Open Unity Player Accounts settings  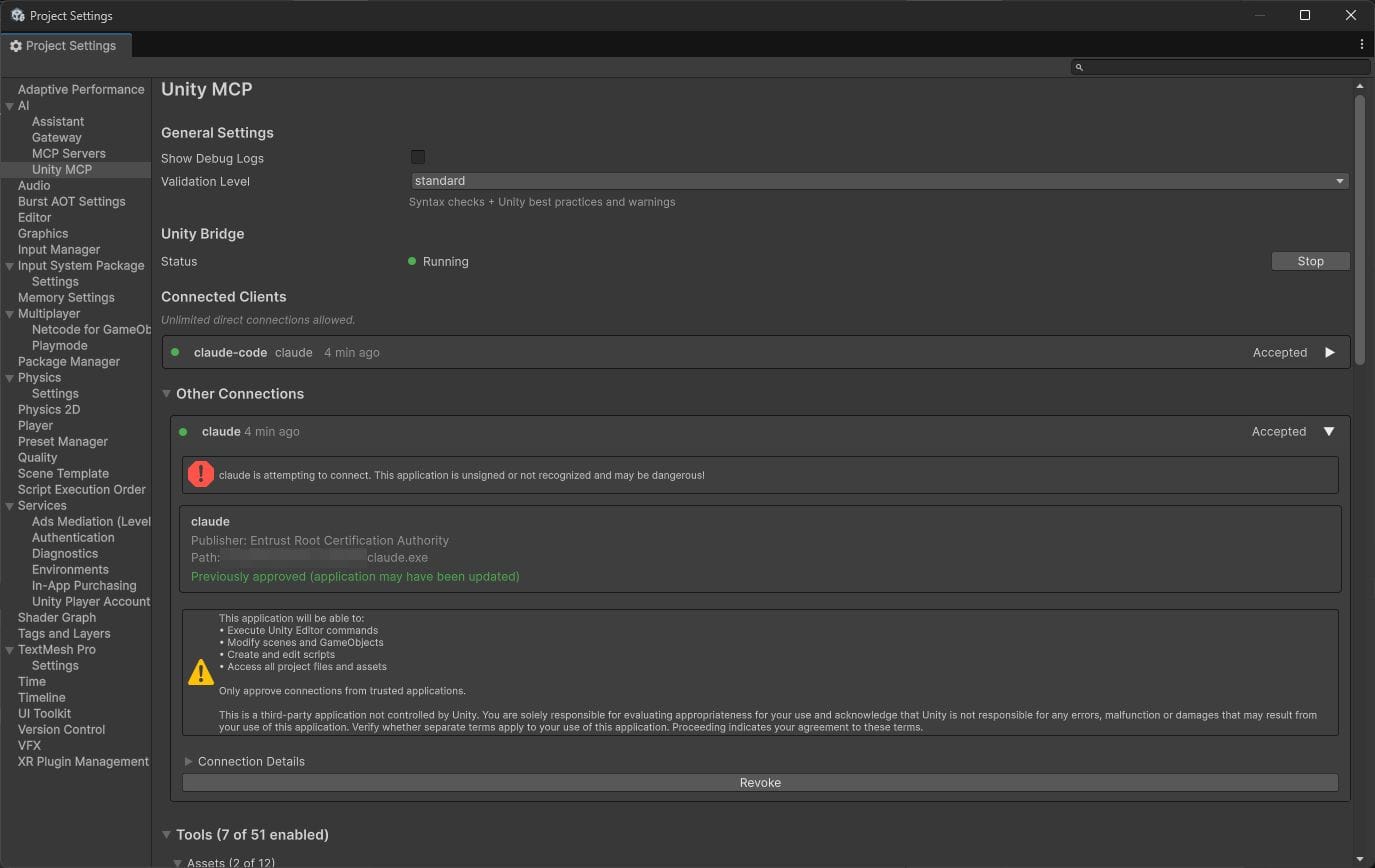[x=91, y=601]
